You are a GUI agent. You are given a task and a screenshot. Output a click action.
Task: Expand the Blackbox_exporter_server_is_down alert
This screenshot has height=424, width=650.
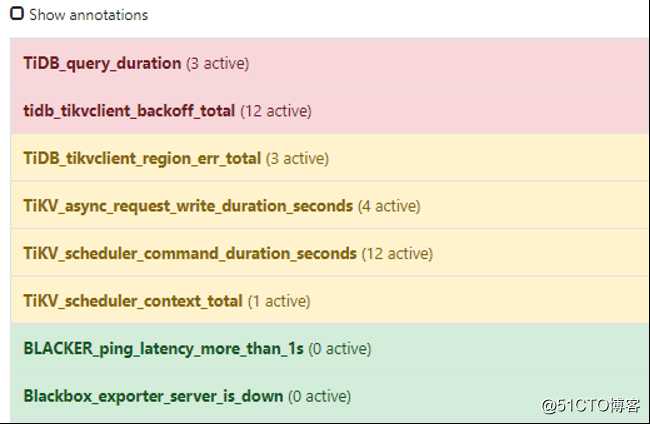pyautogui.click(x=153, y=396)
